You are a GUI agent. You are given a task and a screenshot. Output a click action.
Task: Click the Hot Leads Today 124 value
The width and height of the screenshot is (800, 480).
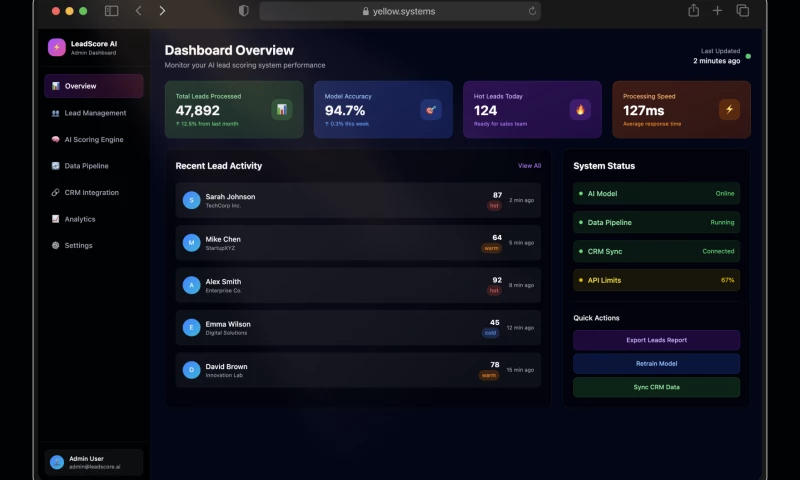[x=485, y=111]
